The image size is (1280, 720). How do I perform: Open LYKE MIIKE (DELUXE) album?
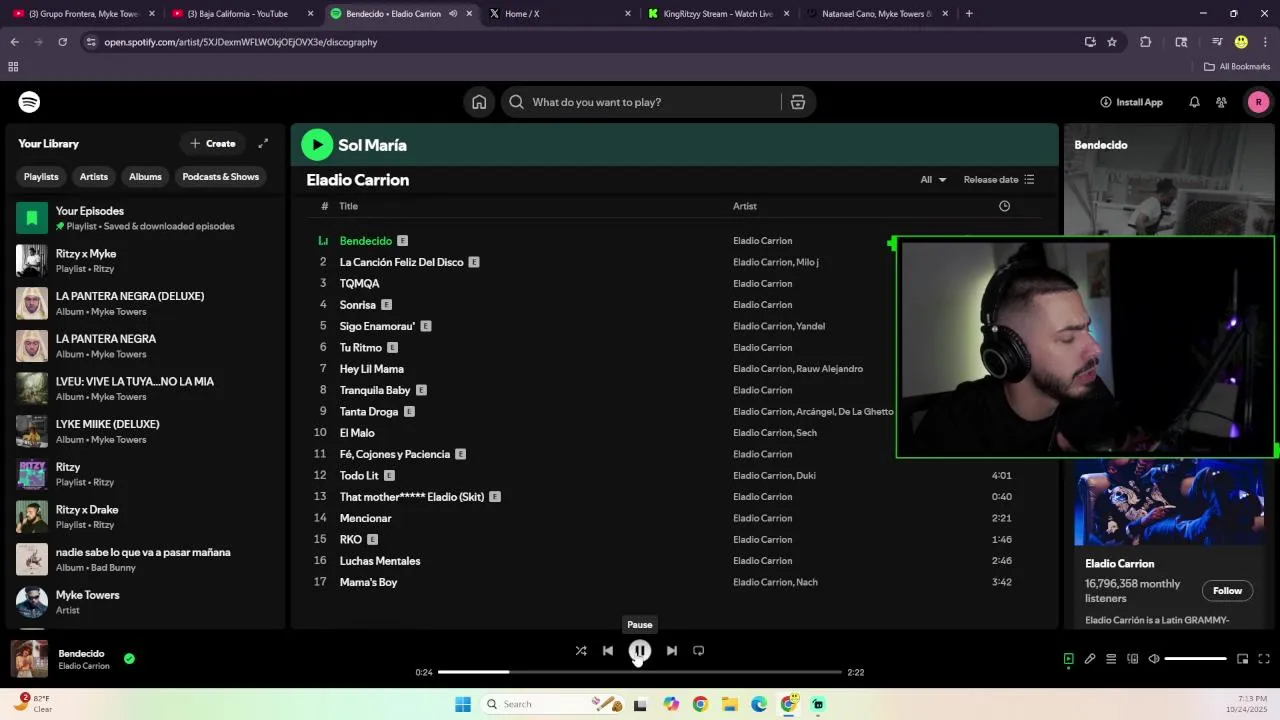145,432
